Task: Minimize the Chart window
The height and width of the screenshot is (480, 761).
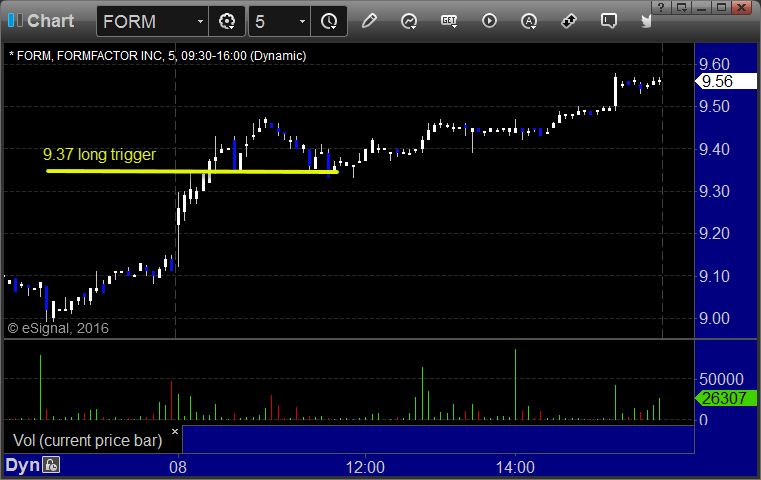Action: point(701,7)
